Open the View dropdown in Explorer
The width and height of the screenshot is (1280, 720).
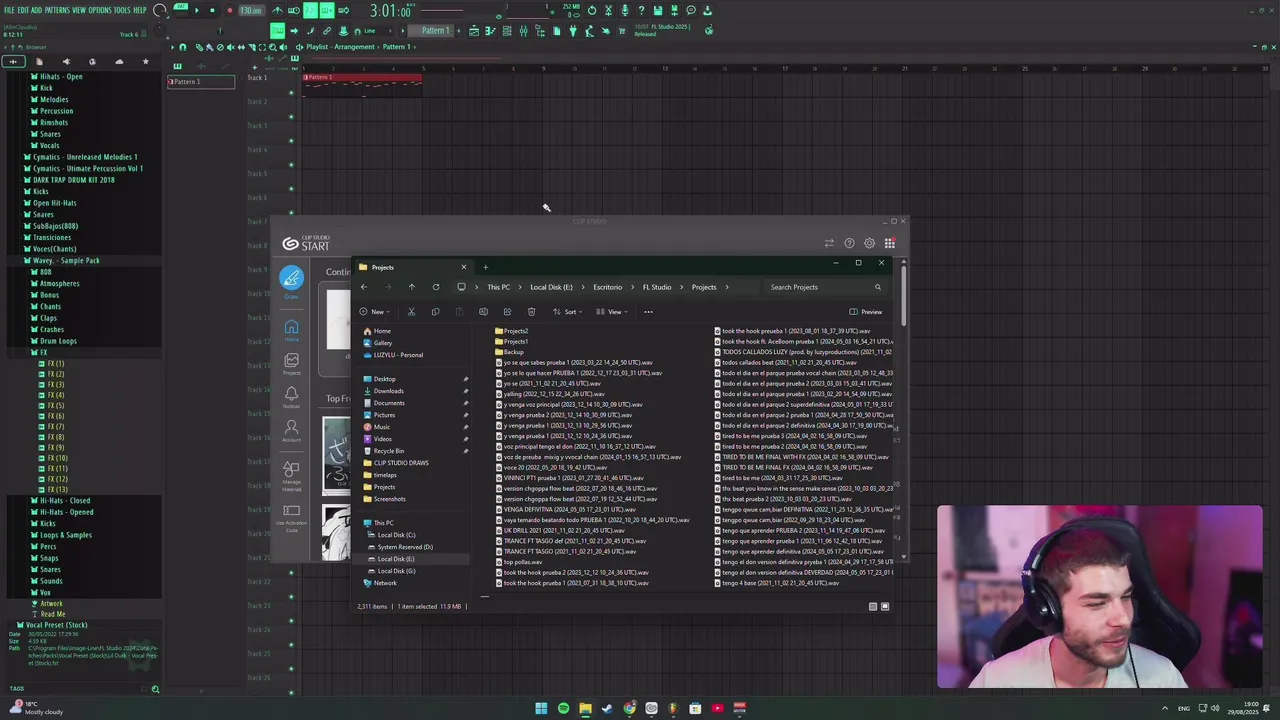click(612, 312)
